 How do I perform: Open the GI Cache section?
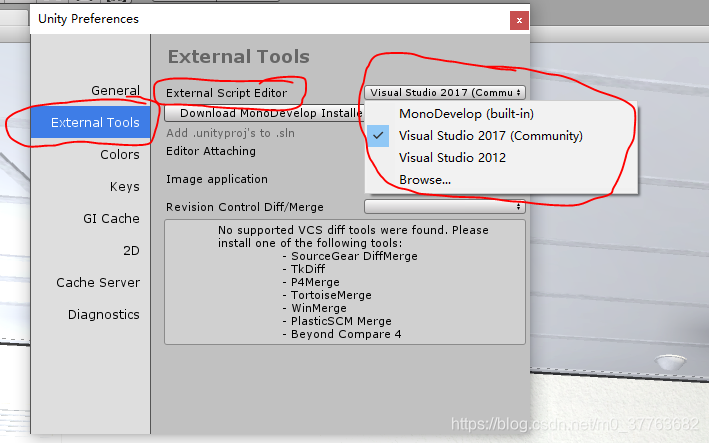[x=111, y=219]
